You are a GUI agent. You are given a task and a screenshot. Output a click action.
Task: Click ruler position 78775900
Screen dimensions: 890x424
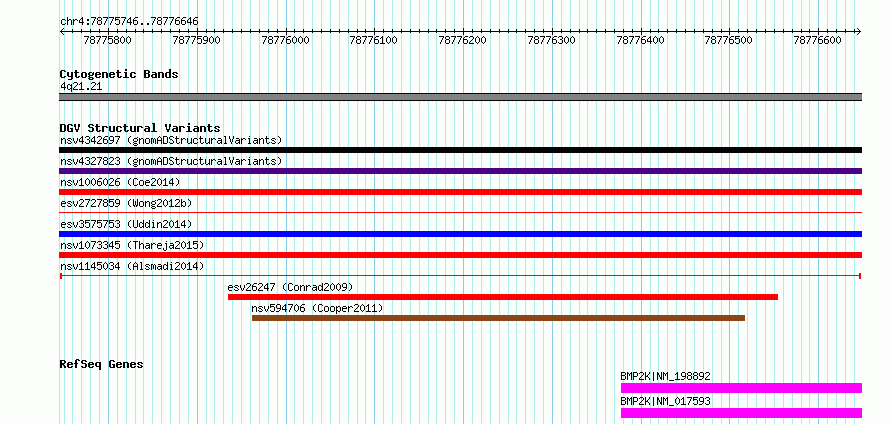pyautogui.click(x=196, y=40)
